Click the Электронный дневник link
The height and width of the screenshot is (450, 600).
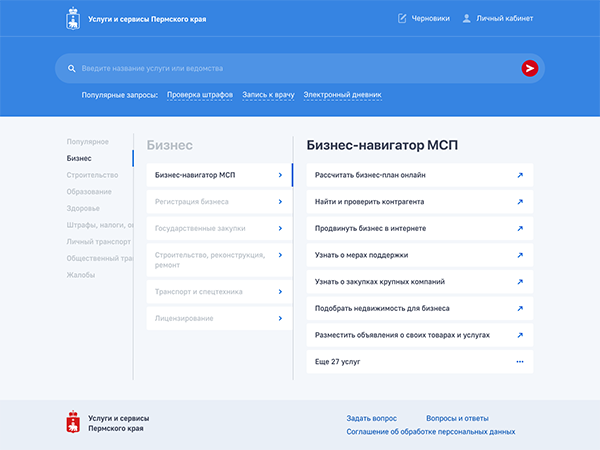pos(342,95)
